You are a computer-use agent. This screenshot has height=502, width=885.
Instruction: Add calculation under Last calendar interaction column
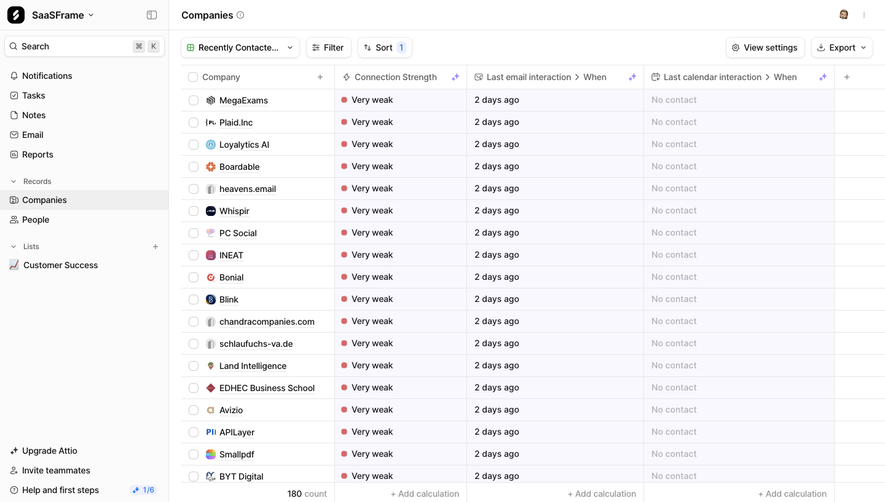coord(792,494)
